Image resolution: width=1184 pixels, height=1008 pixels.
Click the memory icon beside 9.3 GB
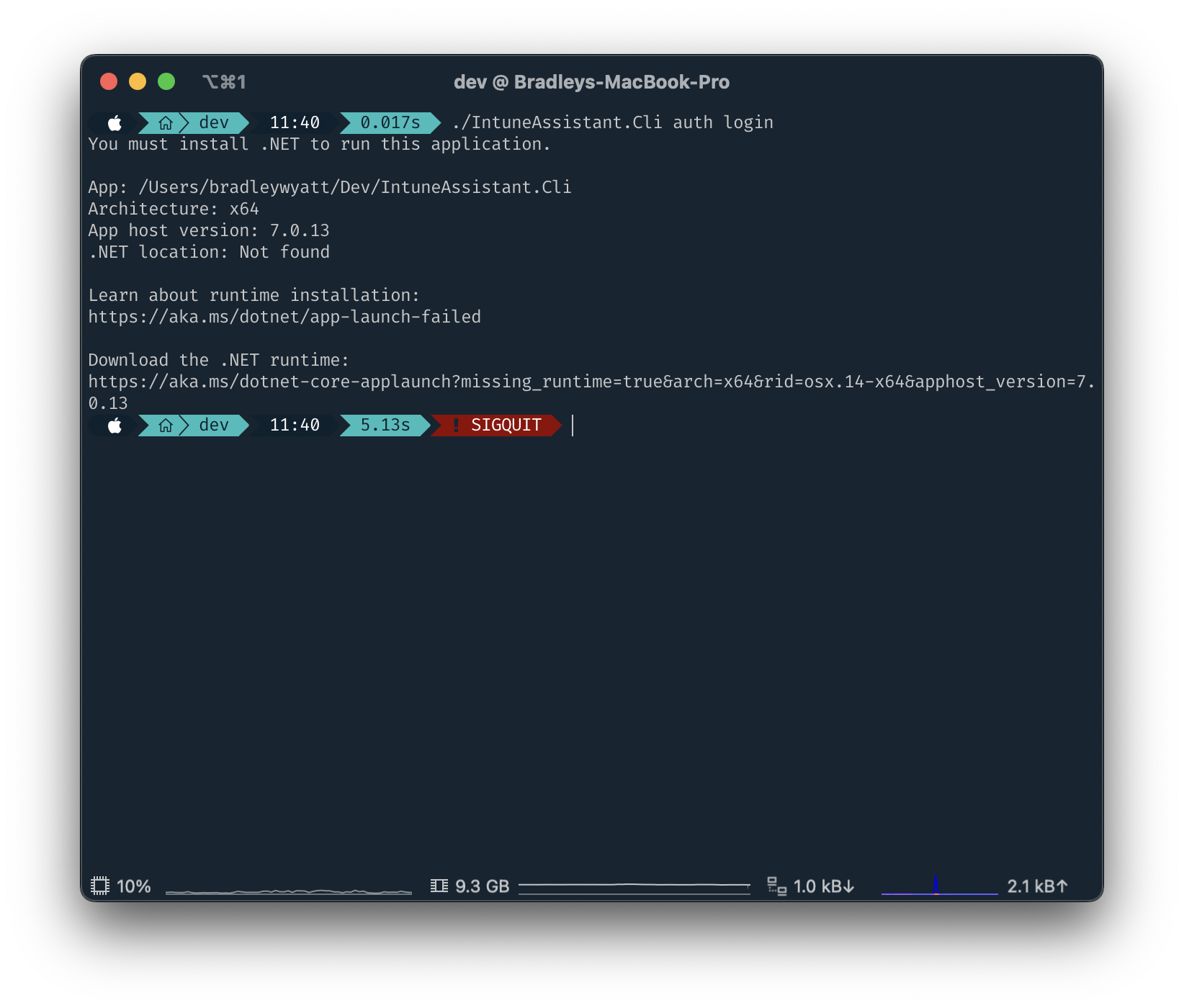coord(439,886)
